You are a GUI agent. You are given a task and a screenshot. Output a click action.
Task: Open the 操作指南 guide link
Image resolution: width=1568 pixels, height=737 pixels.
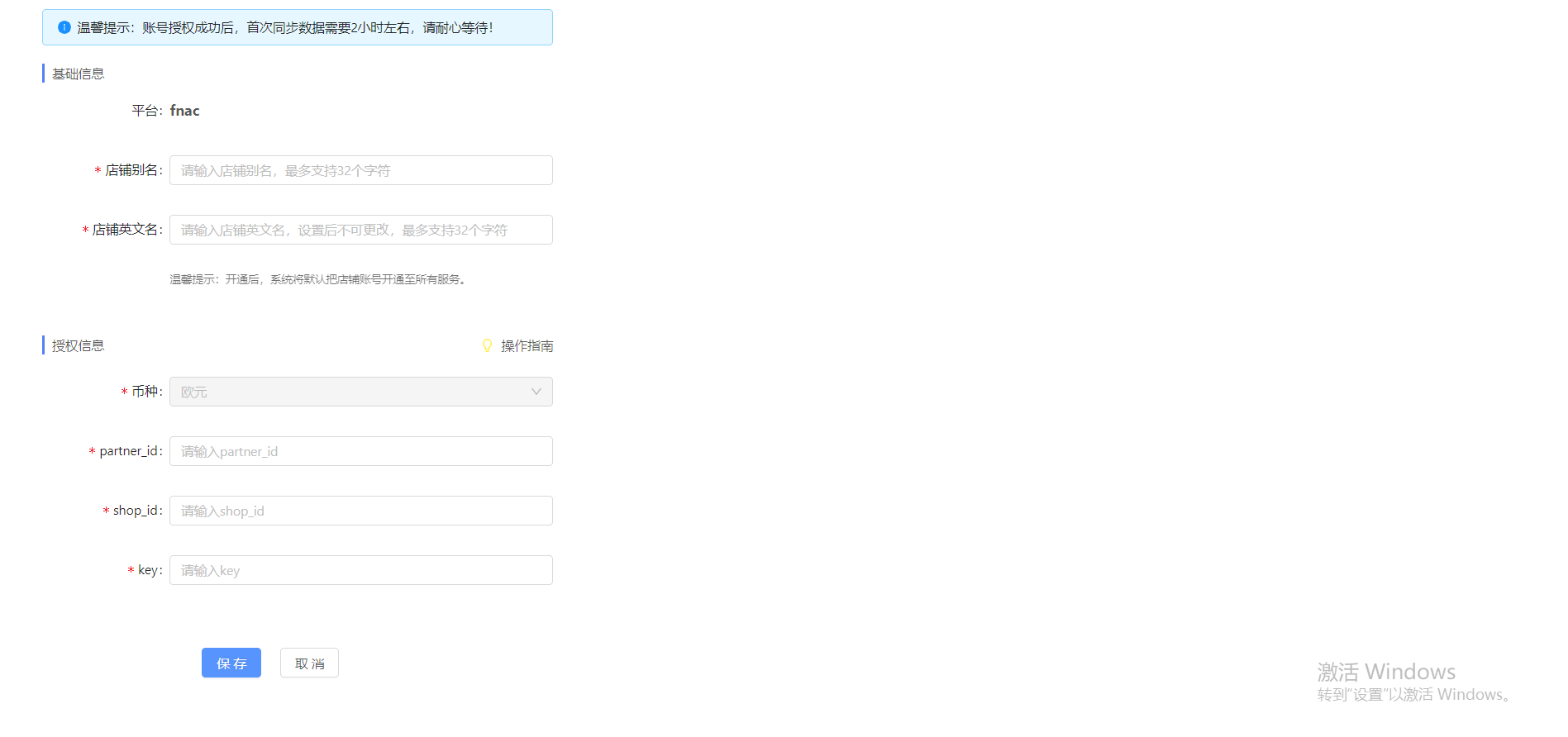point(527,345)
